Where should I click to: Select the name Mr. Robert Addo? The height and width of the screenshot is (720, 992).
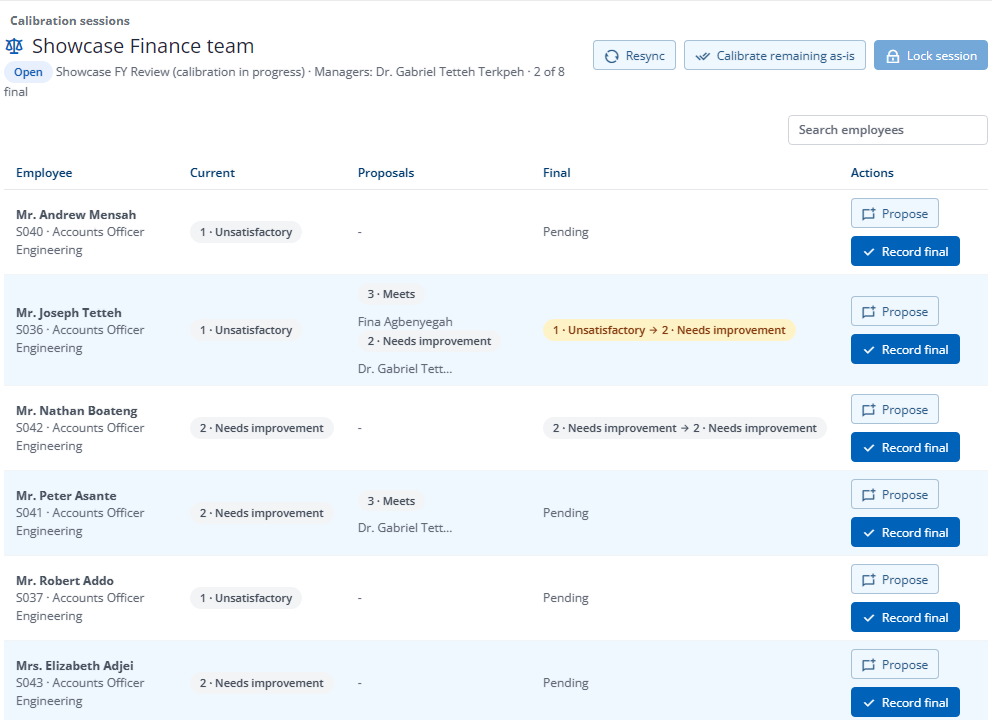(x=65, y=580)
